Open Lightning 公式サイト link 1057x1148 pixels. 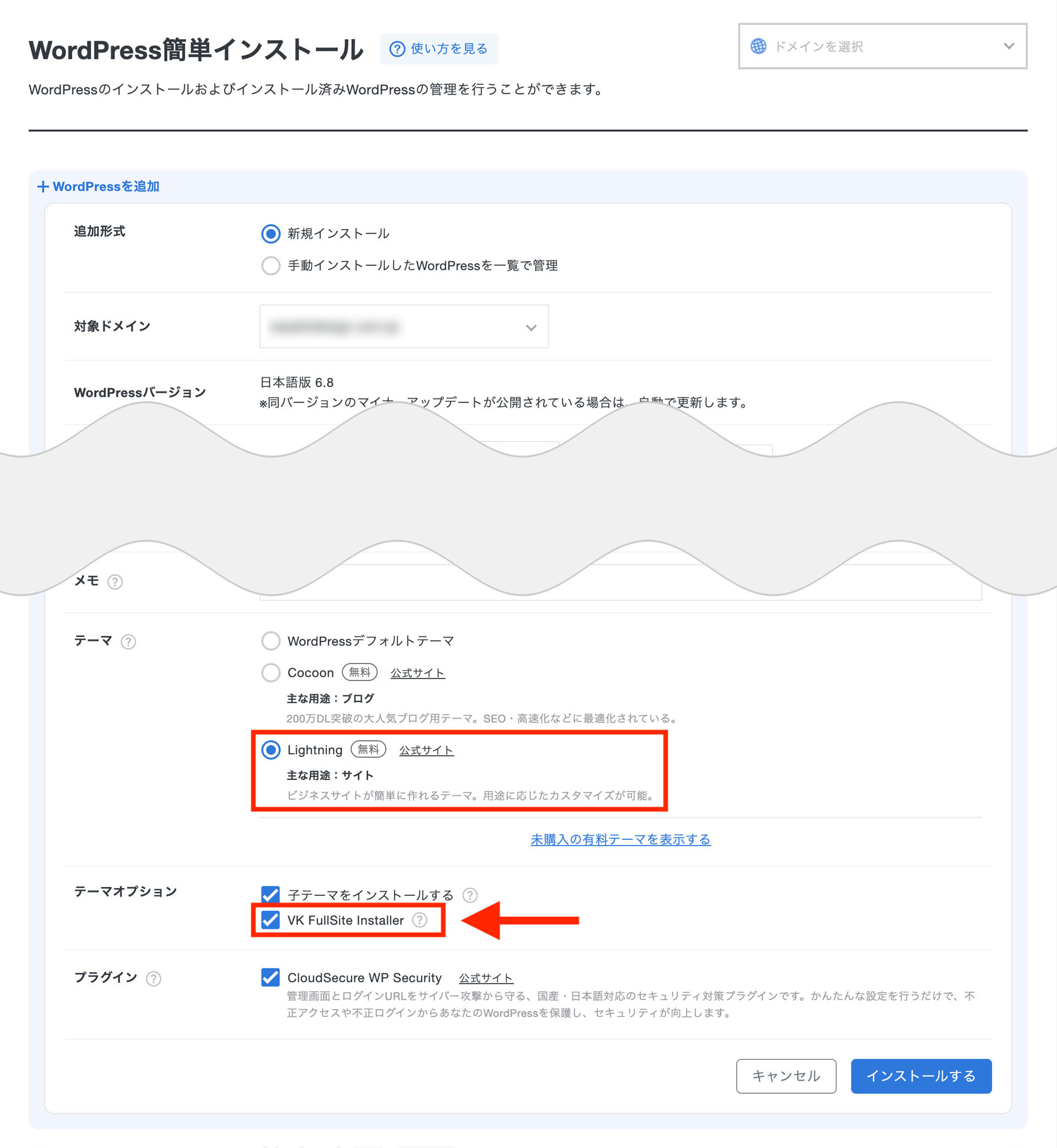426,750
